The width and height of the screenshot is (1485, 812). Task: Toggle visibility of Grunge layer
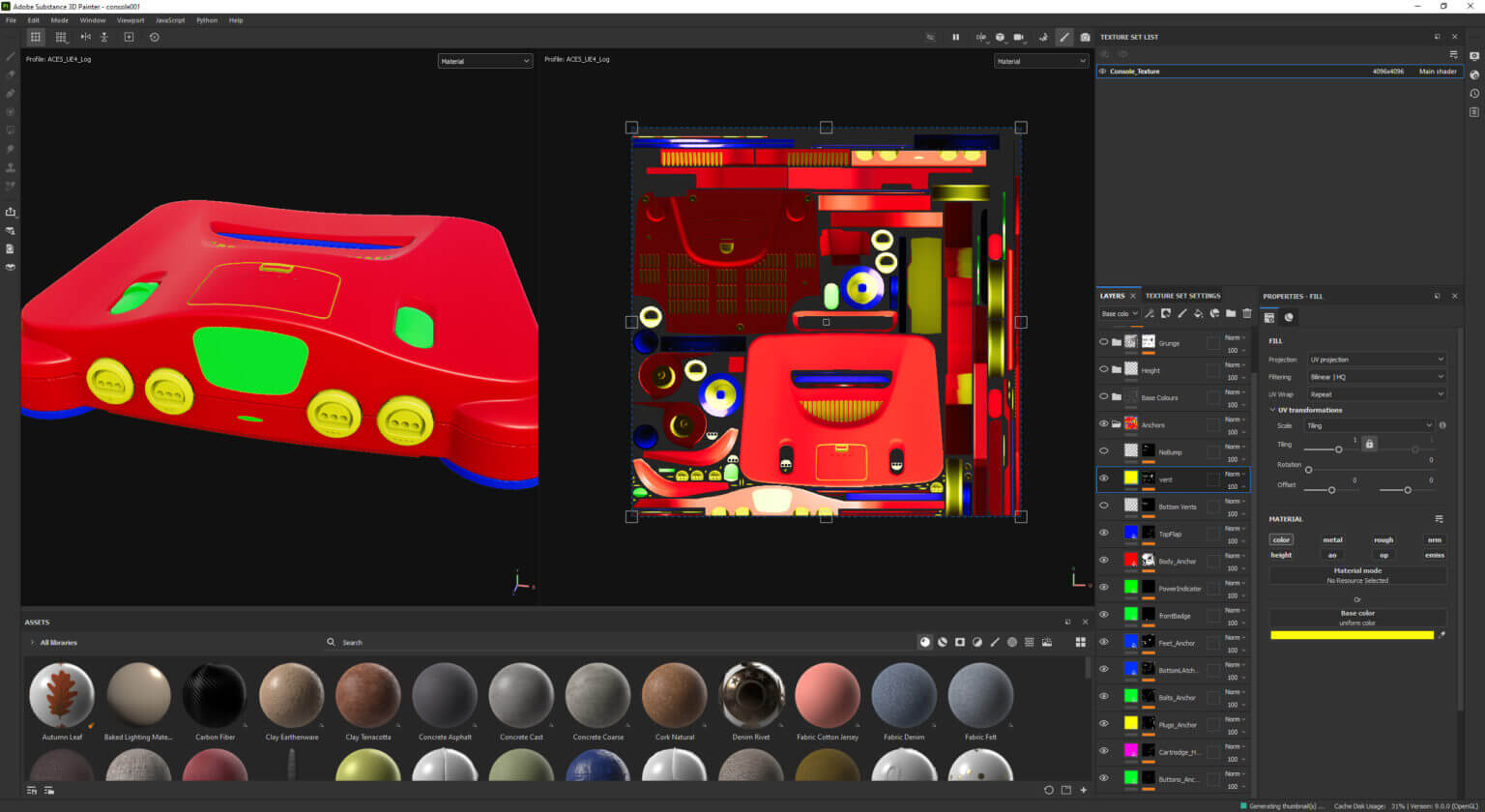point(1103,342)
